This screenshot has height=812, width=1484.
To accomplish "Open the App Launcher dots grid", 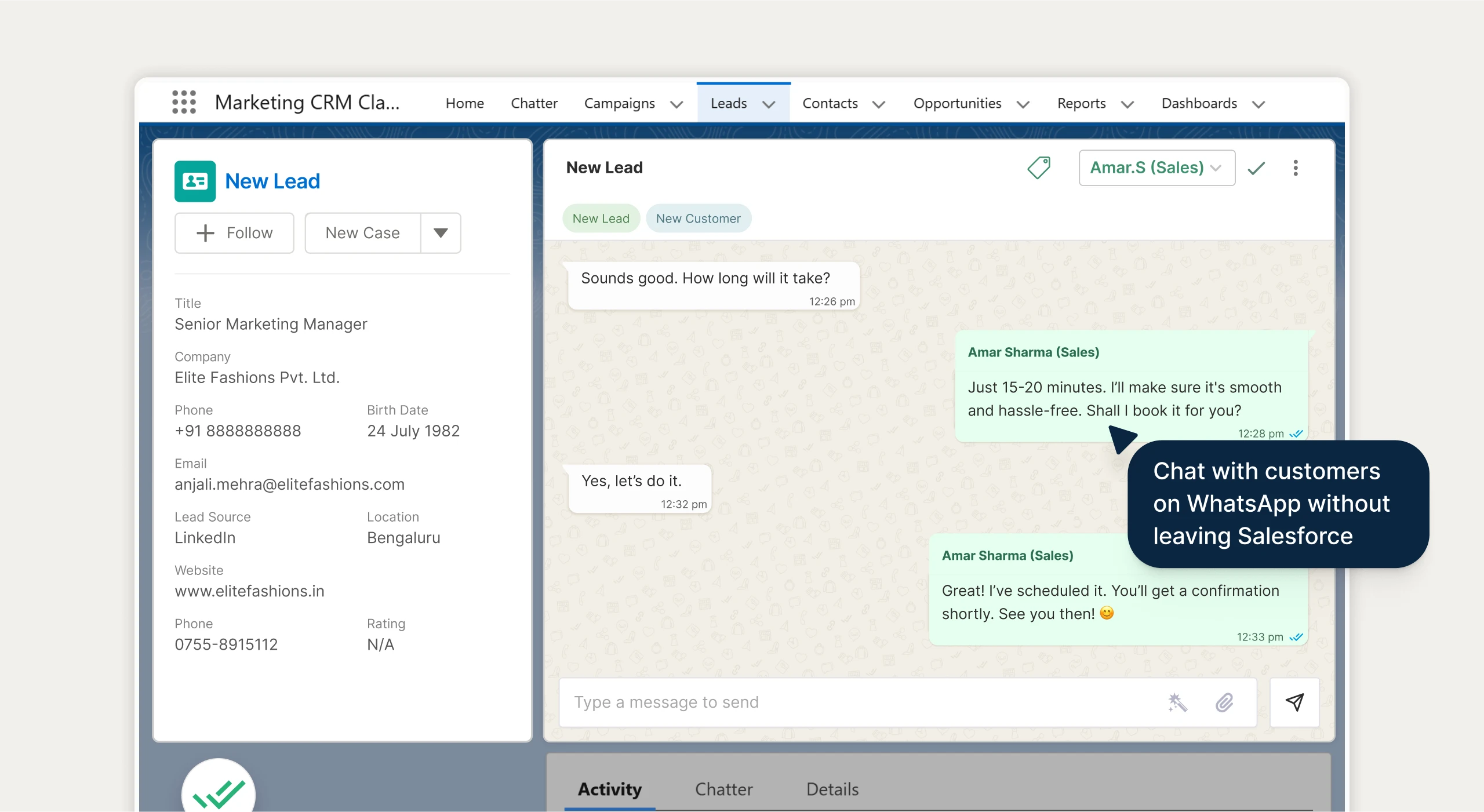I will click(184, 102).
